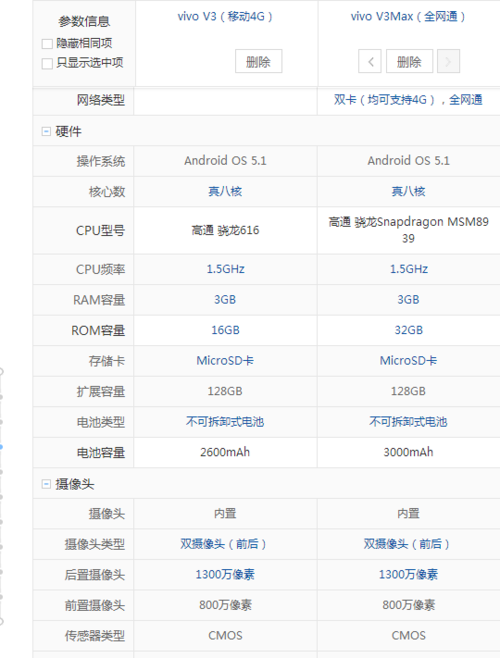Click 1.5GHz link in V3Max column
This screenshot has width=500, height=658.
[x=408, y=269]
